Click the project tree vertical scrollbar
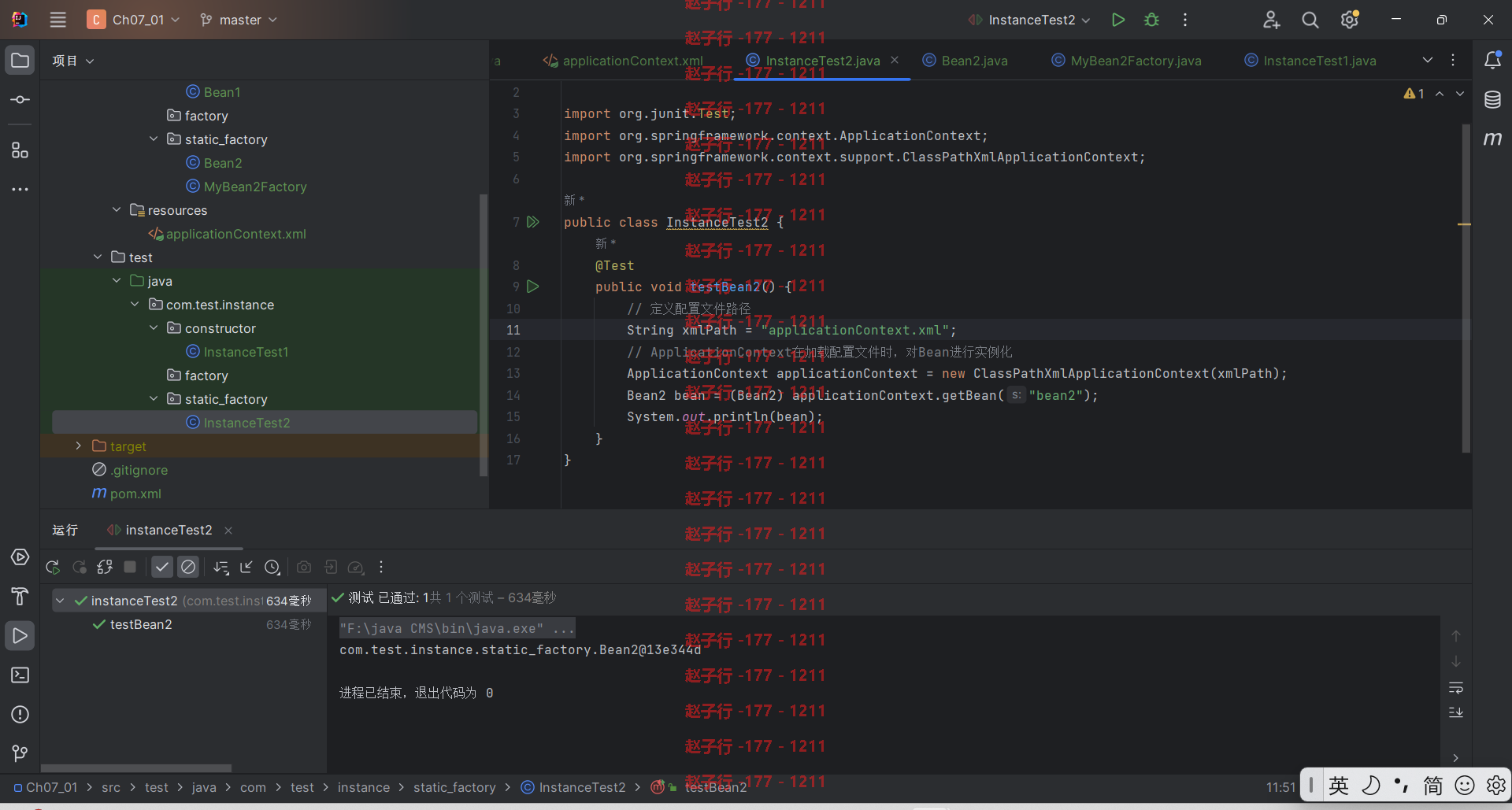This screenshot has width=1512, height=810. (x=484, y=334)
